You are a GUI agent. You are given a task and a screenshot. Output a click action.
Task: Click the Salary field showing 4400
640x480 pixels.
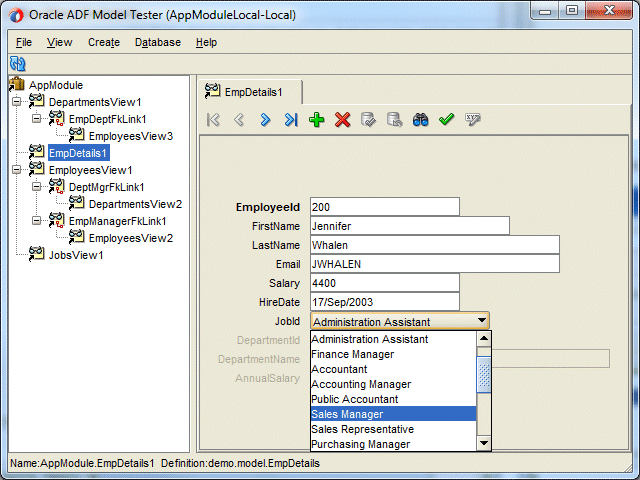click(x=384, y=283)
